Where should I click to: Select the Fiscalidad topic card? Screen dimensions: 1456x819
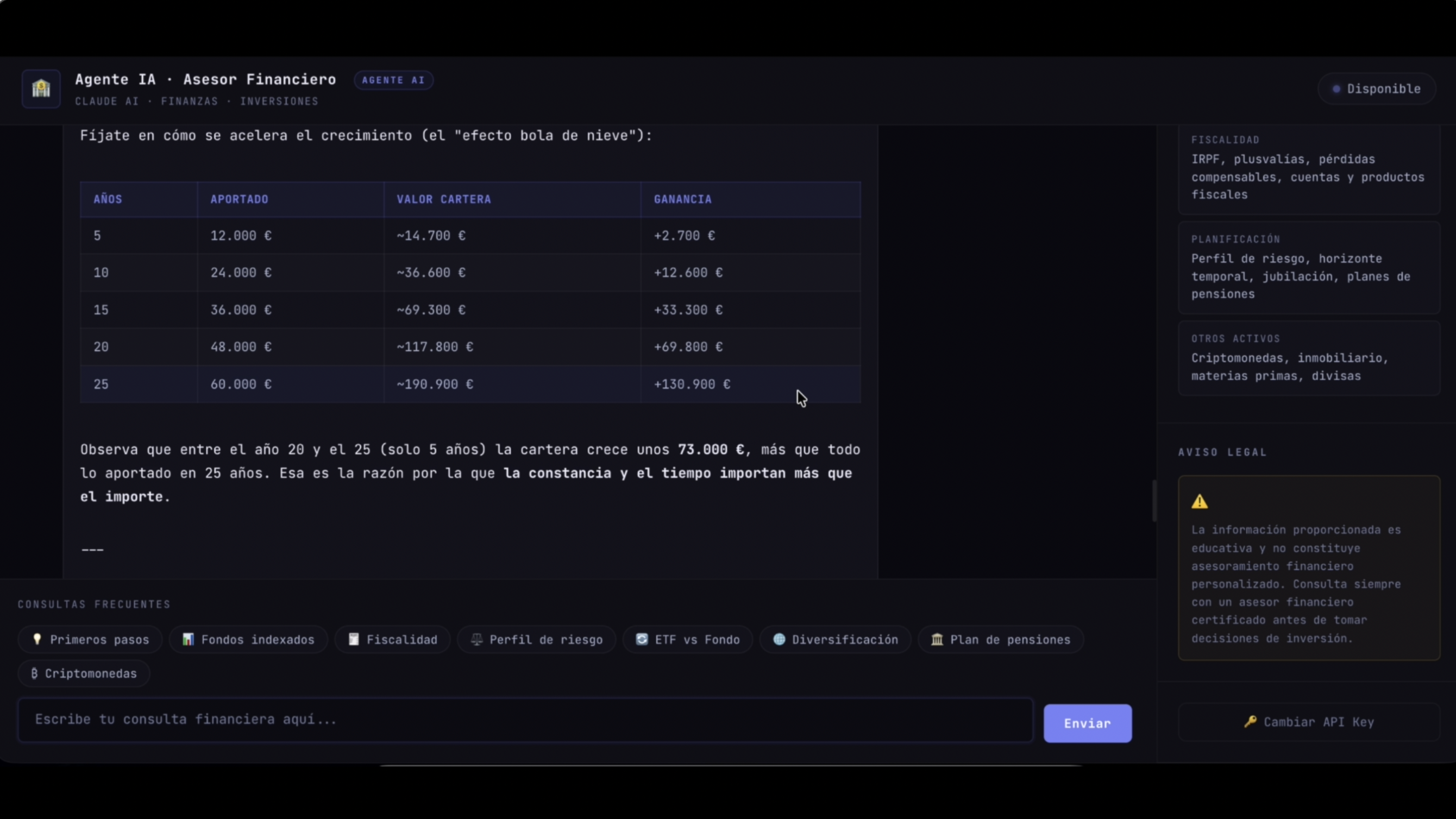(x=1309, y=168)
